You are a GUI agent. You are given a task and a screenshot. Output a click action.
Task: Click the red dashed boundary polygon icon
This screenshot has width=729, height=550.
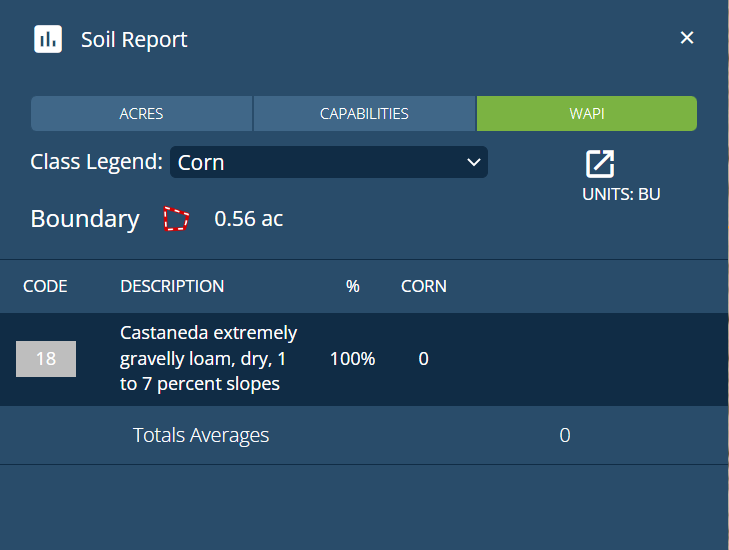[176, 219]
